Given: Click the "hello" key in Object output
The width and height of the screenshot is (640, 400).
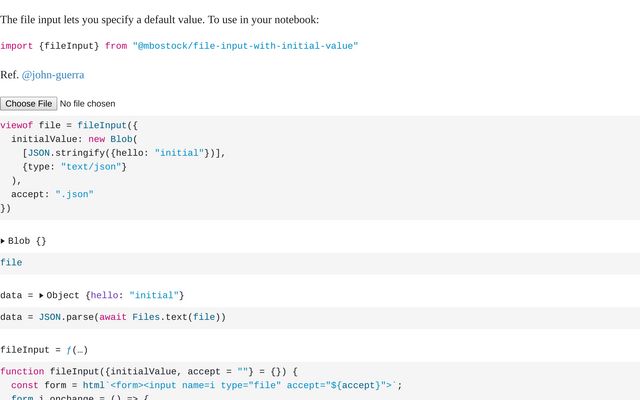Looking at the screenshot, I should coord(105,296).
